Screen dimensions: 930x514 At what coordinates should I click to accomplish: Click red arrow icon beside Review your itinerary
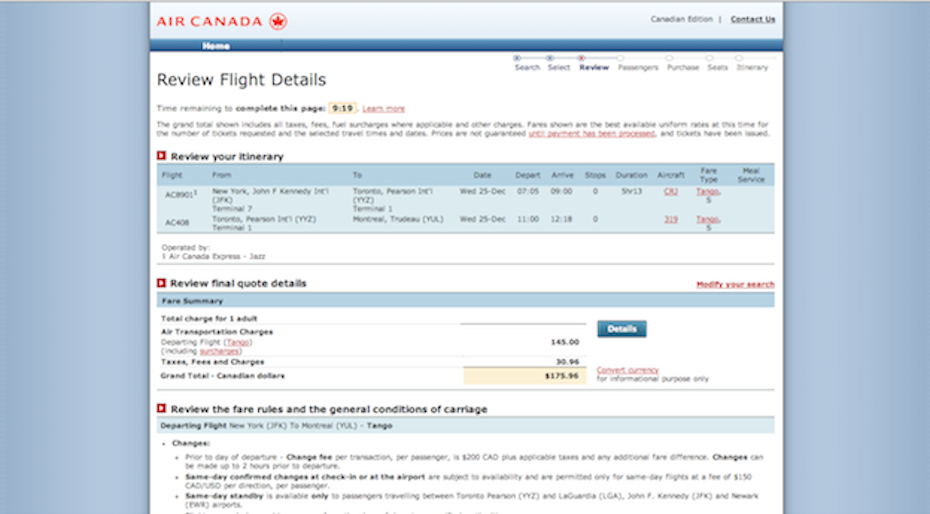(161, 156)
